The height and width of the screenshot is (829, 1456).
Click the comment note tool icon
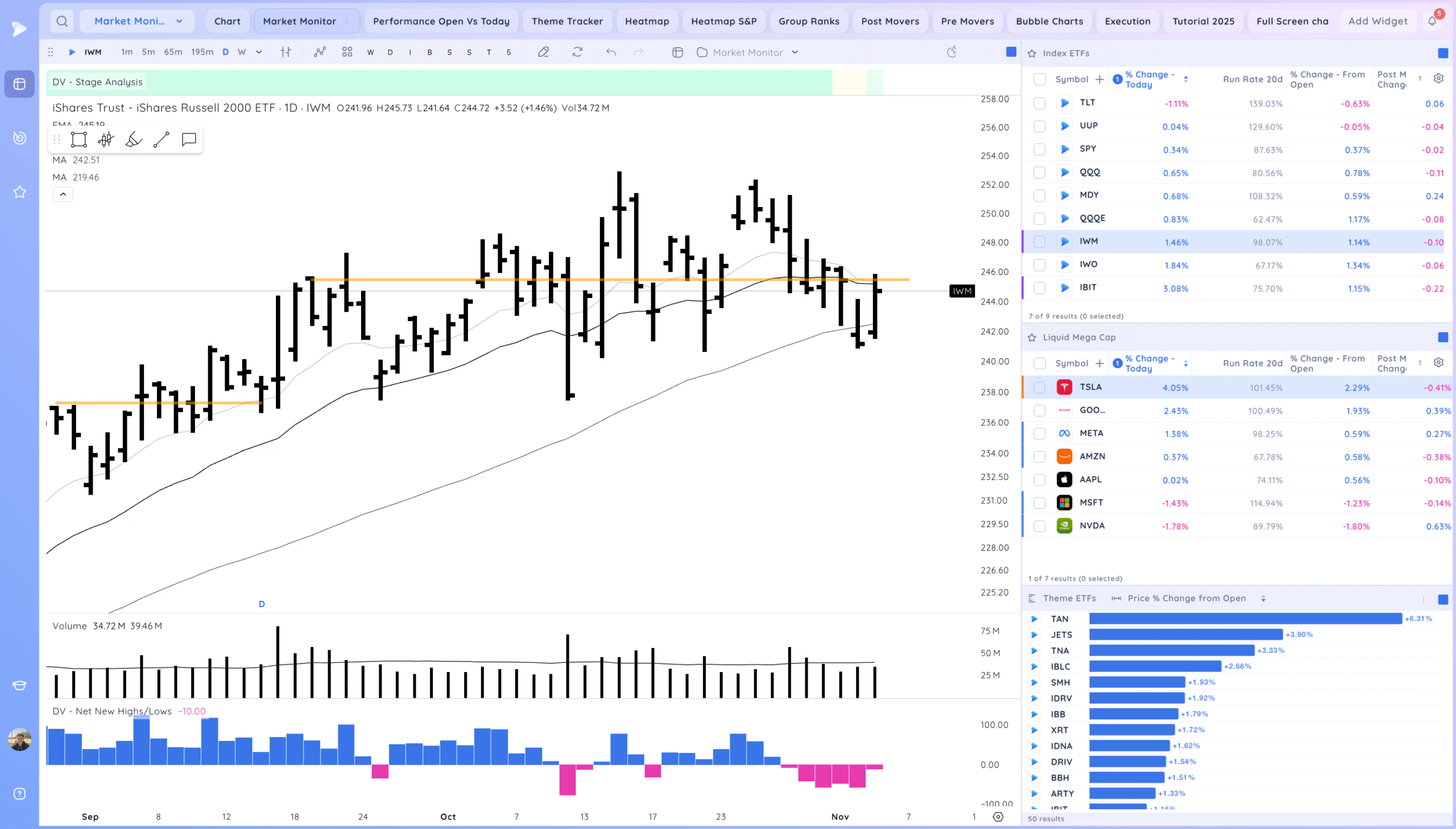pyautogui.click(x=188, y=139)
